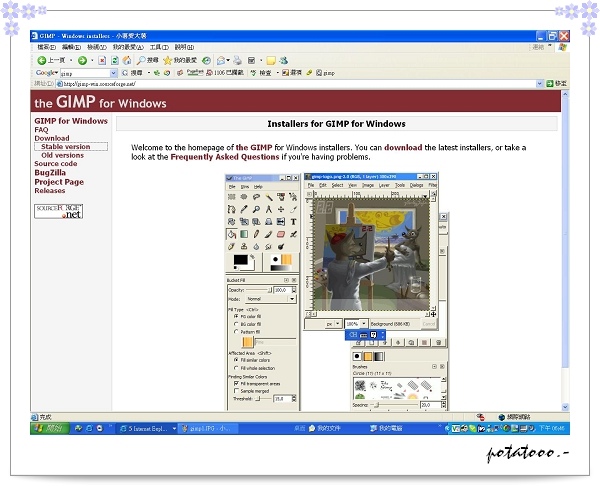The image size is (600, 486).
Task: Open the BugZilla sidebar link
Action: (50, 173)
